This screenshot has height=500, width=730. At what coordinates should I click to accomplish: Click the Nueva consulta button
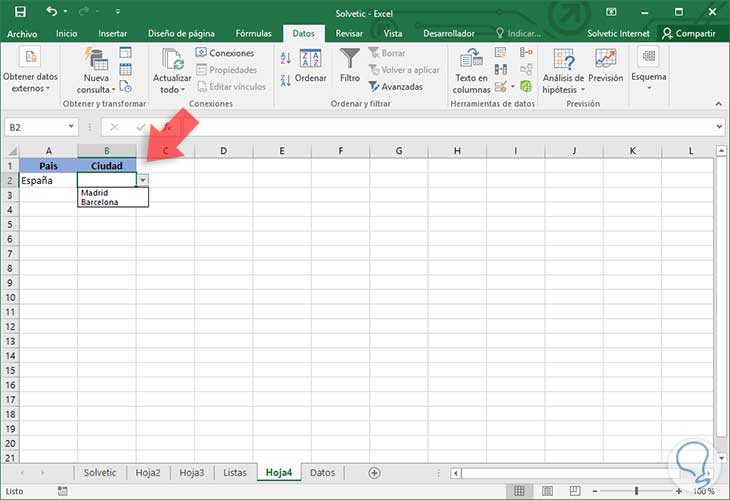(96, 70)
